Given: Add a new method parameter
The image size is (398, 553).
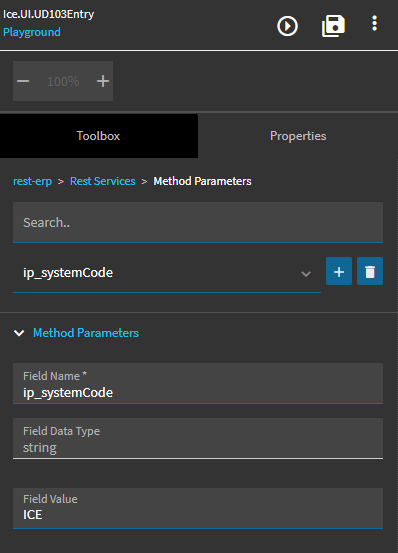Looking at the screenshot, I should coord(339,271).
